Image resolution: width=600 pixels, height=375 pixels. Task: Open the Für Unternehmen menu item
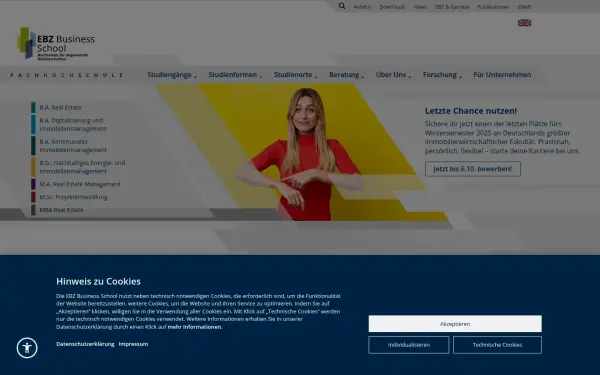tap(502, 75)
